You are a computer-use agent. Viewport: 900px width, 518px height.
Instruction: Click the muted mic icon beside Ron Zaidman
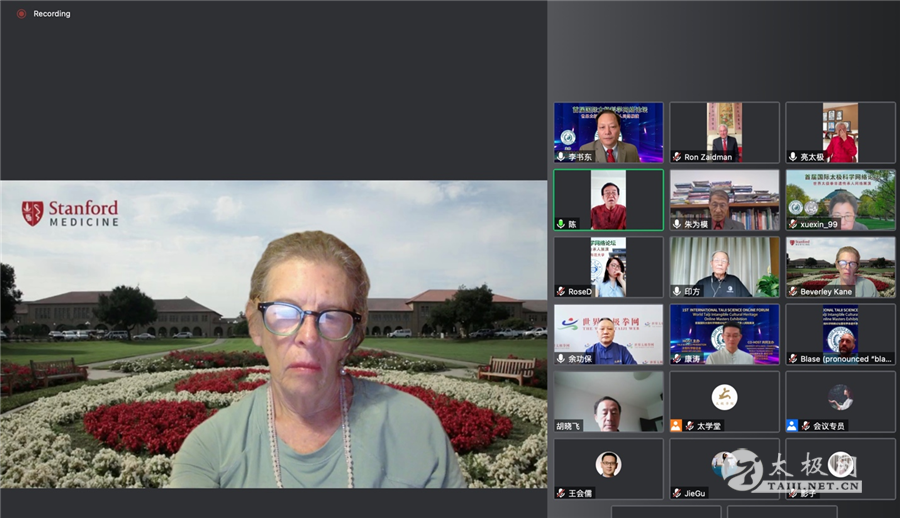(677, 157)
